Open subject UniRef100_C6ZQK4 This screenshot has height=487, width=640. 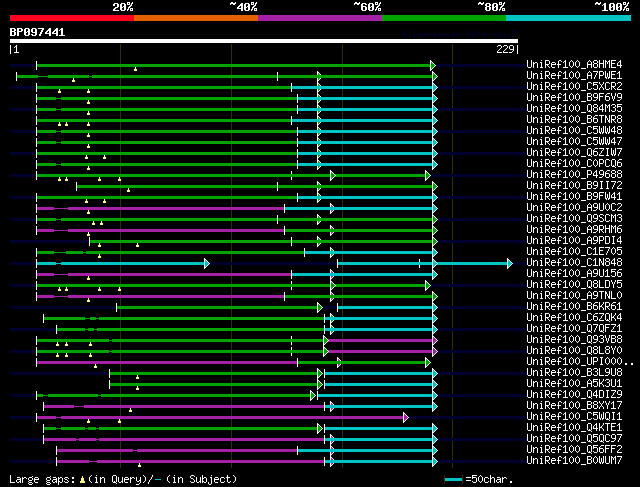click(574, 318)
